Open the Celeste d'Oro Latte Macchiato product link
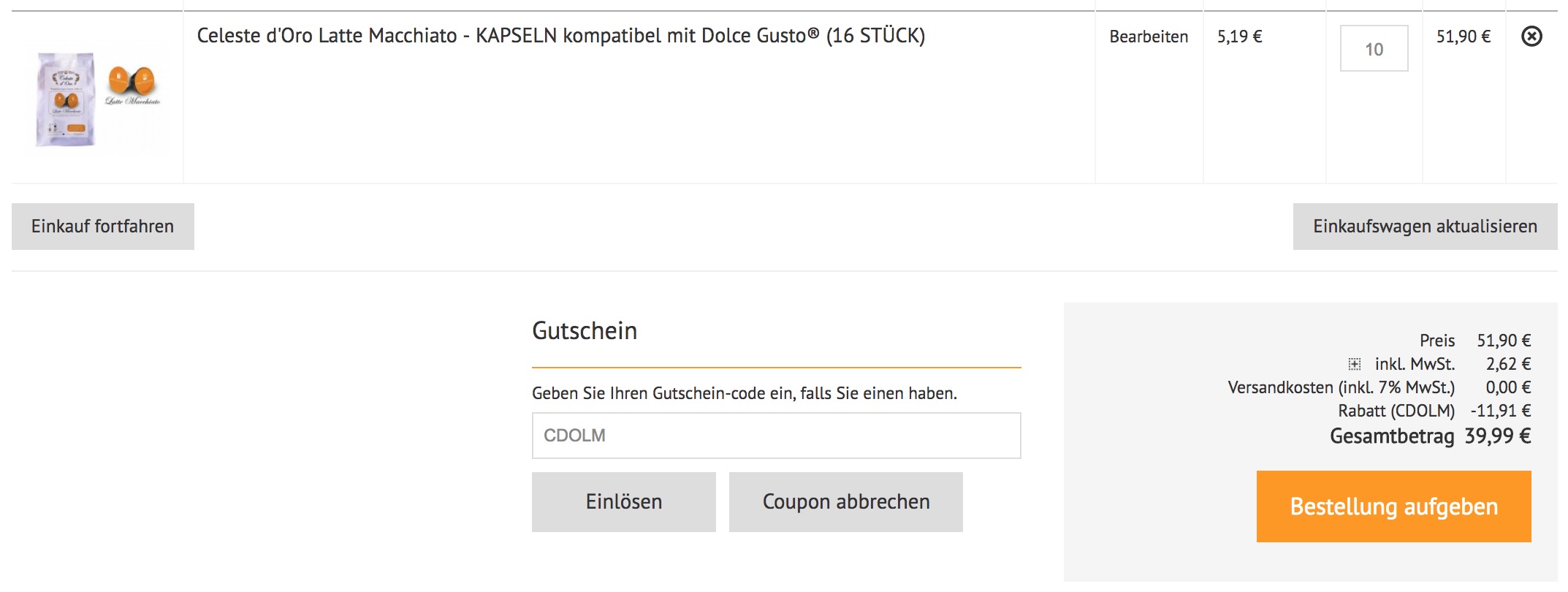This screenshot has height=592, width=1568. (560, 36)
